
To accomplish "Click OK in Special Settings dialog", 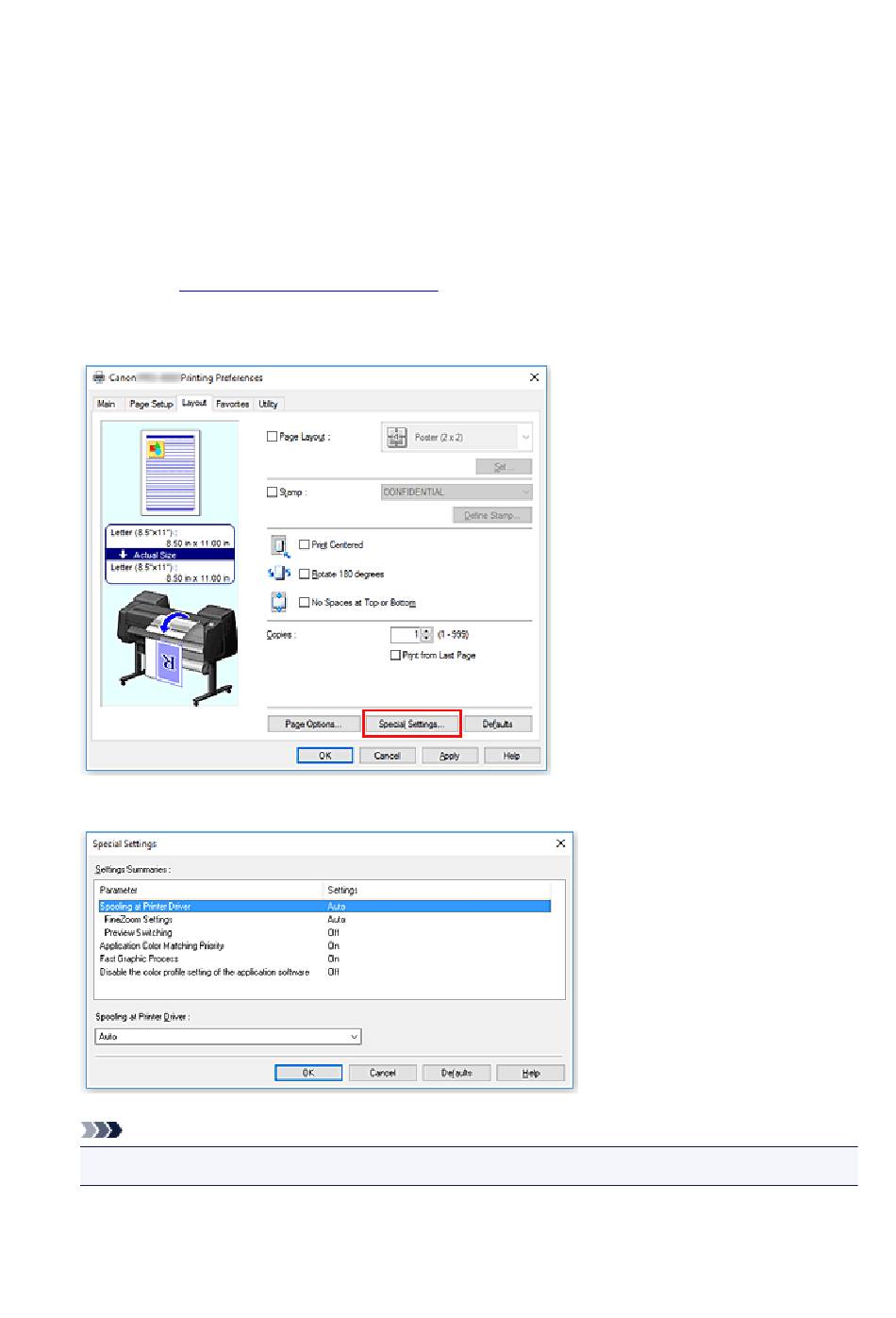I will tap(308, 1073).
